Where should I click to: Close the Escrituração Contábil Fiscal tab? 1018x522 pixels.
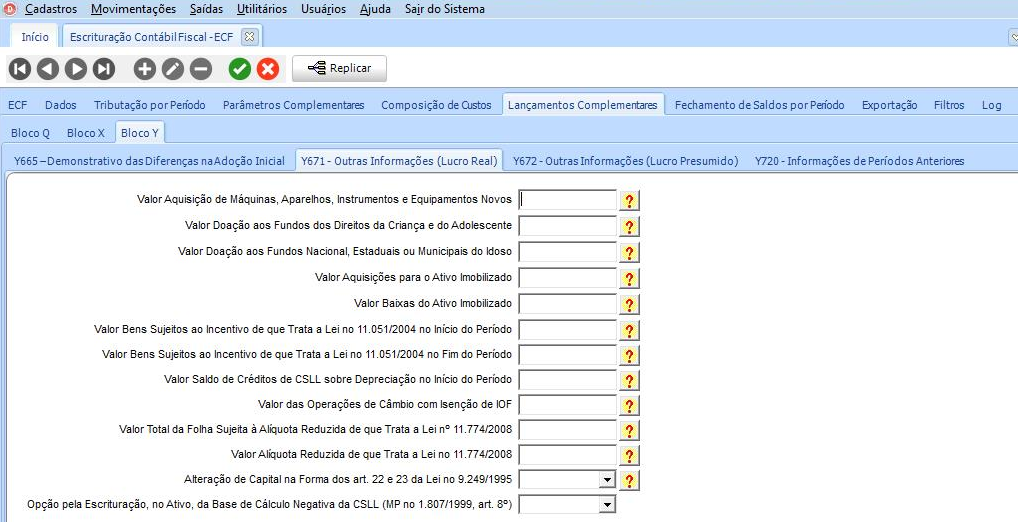(249, 37)
